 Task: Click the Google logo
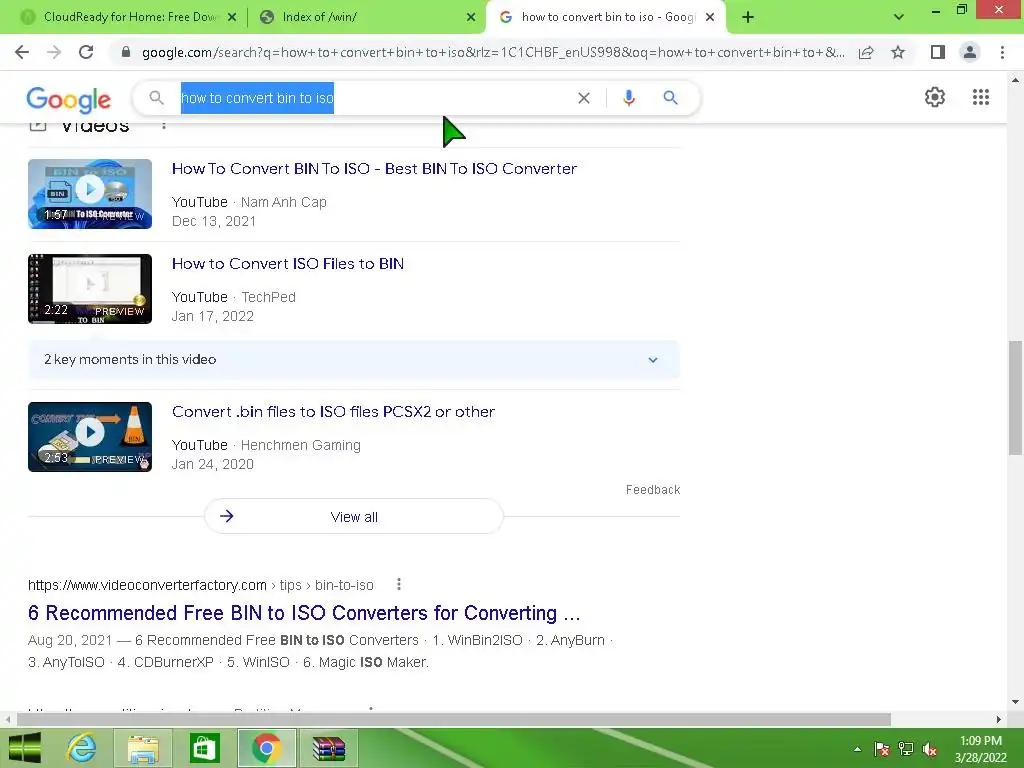pos(69,99)
